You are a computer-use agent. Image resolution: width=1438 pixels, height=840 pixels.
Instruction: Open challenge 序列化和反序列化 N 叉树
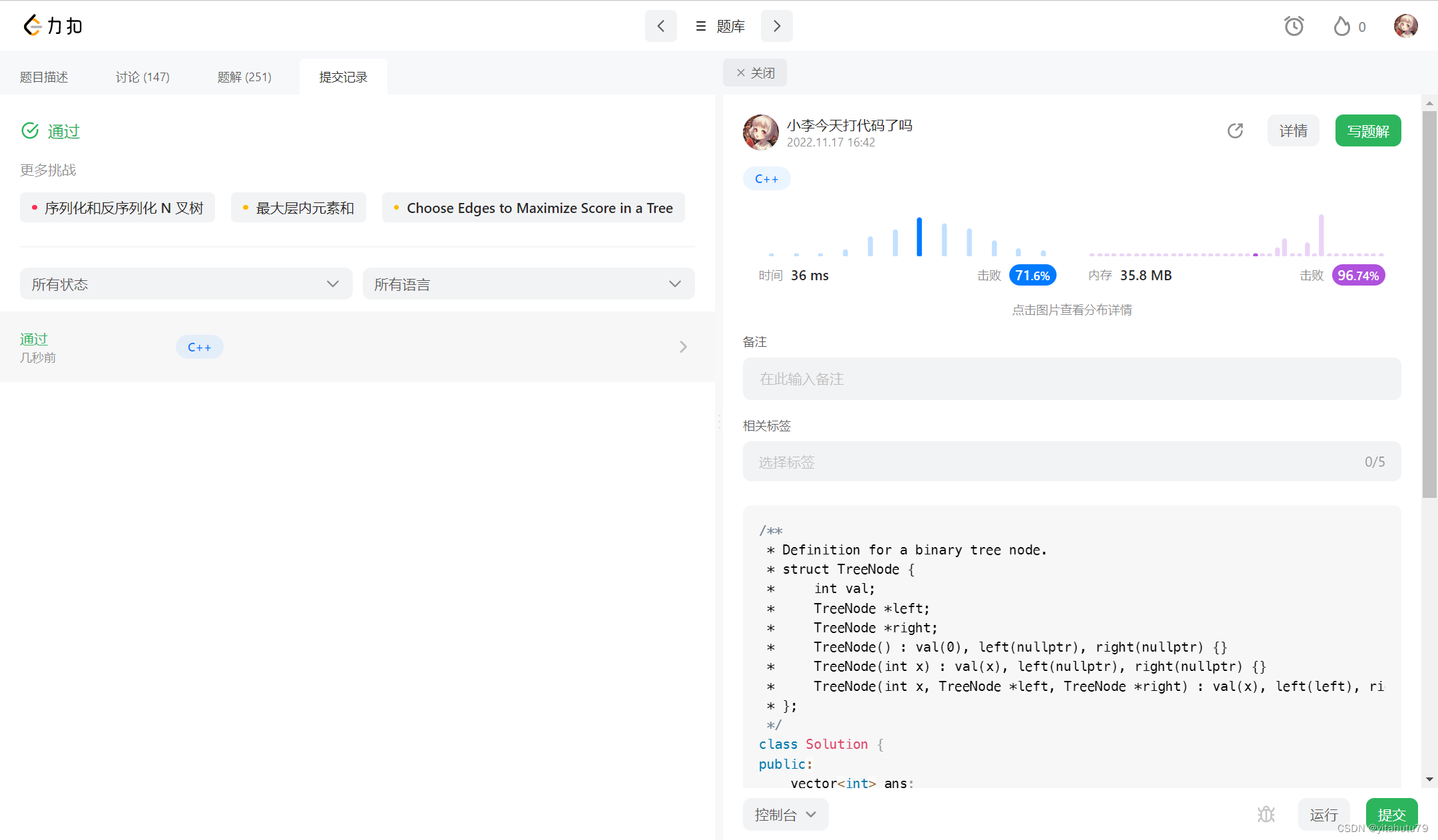(x=117, y=208)
